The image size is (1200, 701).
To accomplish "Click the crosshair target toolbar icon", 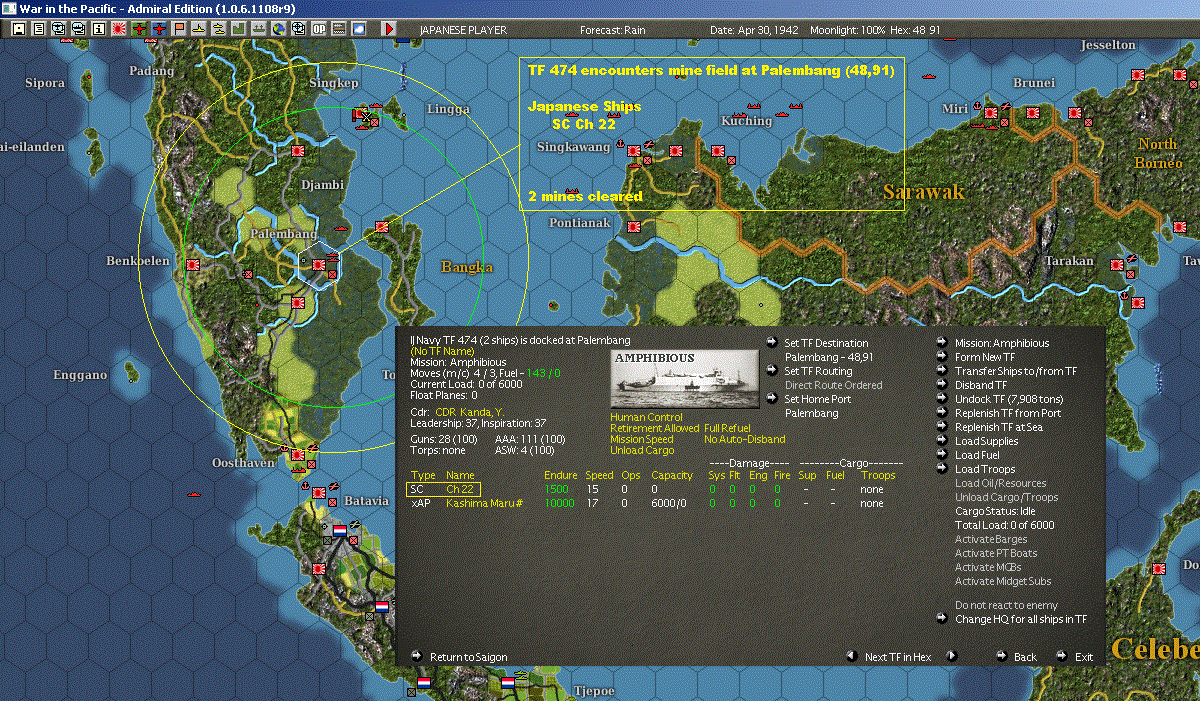I will click(297, 29).
